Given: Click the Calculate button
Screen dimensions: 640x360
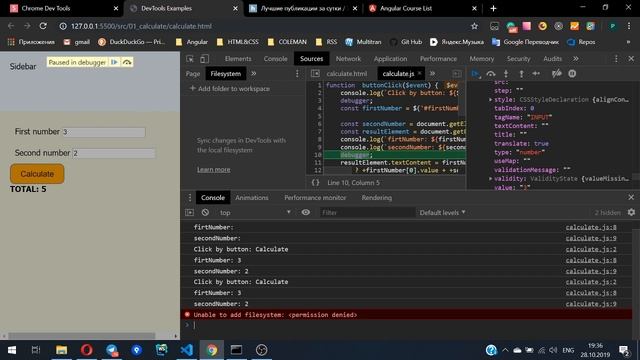Looking at the screenshot, I should [x=37, y=174].
